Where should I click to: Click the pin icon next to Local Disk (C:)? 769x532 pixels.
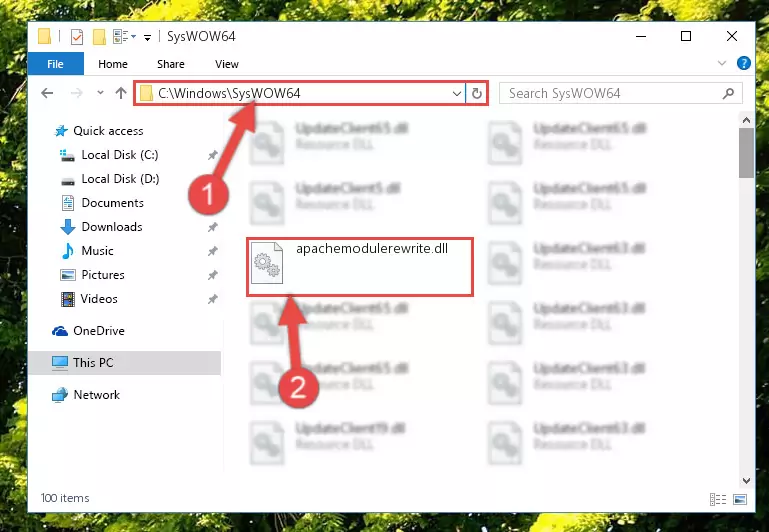[x=212, y=155]
